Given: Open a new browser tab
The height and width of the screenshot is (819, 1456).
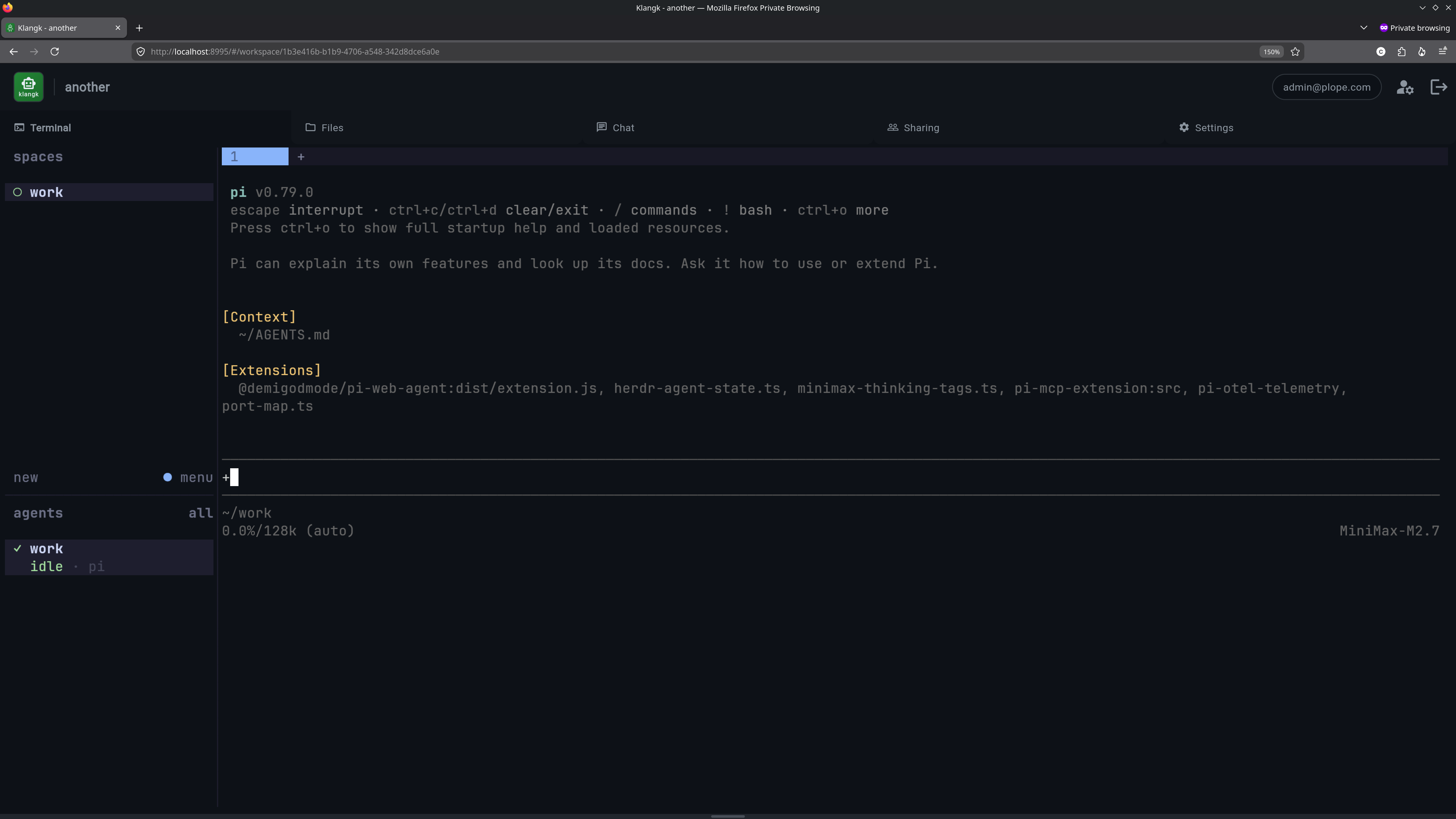Looking at the screenshot, I should pos(139,28).
